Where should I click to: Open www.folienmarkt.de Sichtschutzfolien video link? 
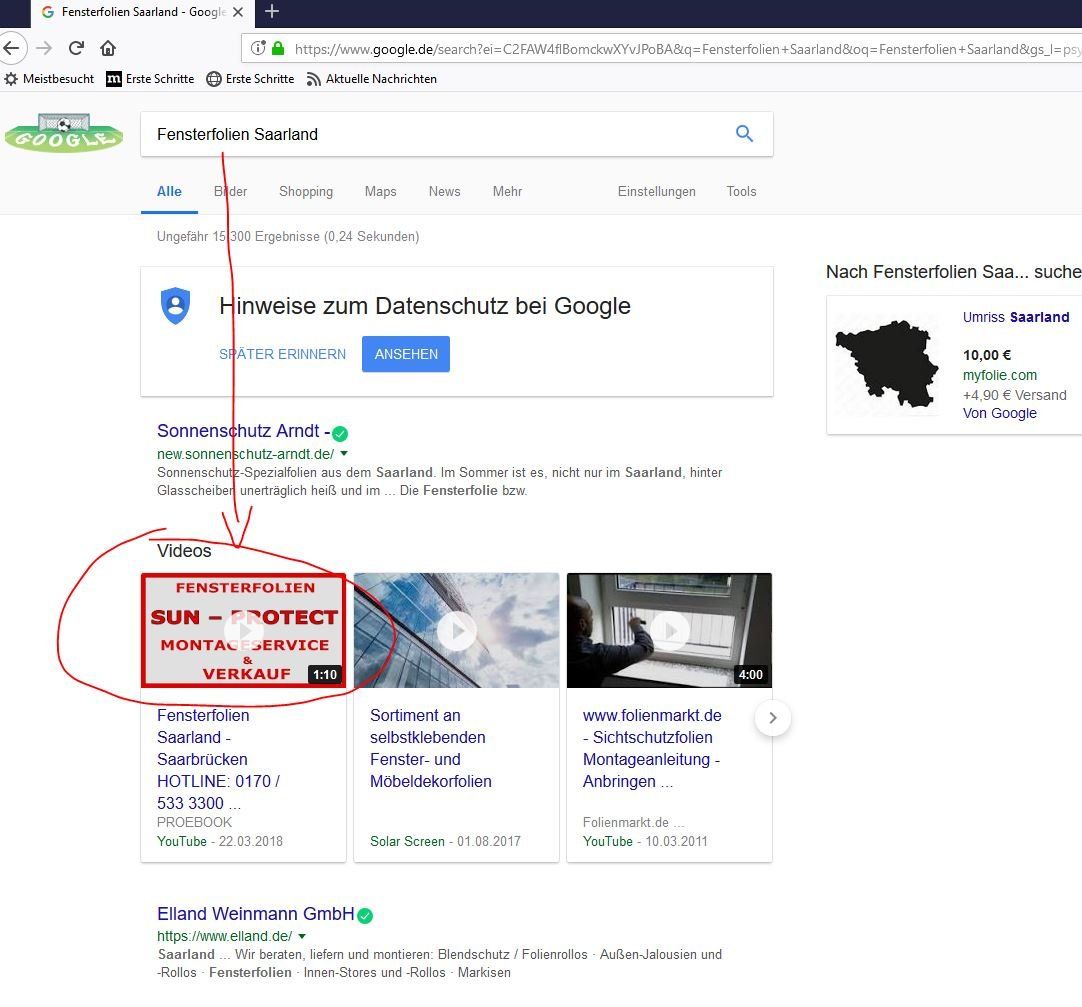652,748
